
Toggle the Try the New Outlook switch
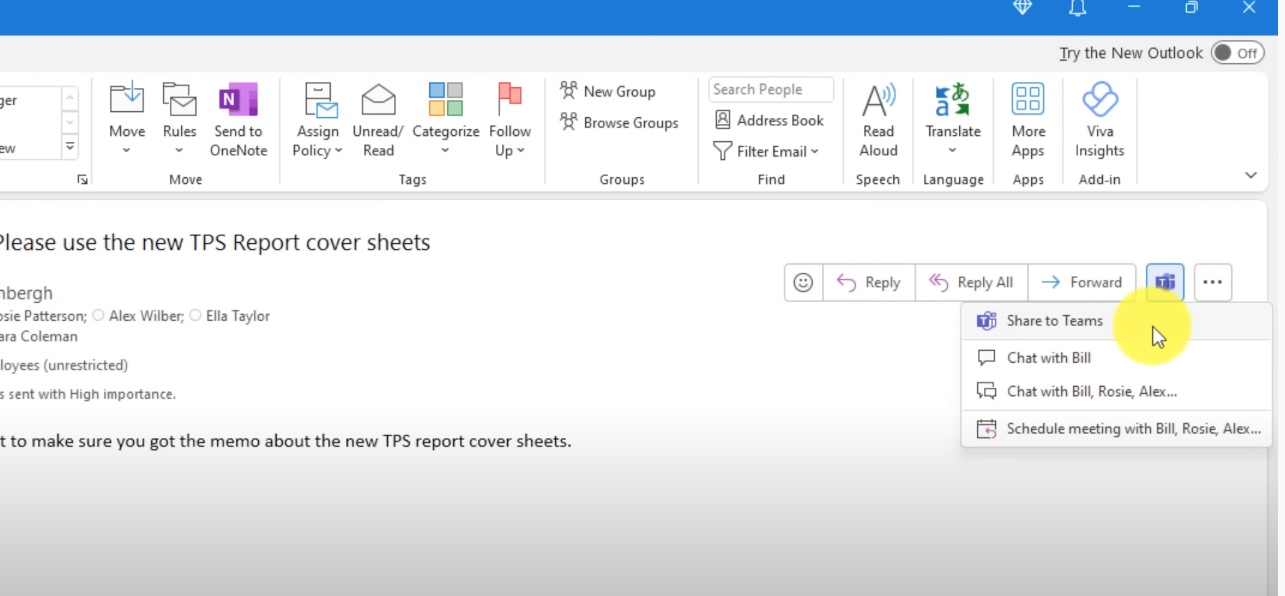pyautogui.click(x=1237, y=53)
